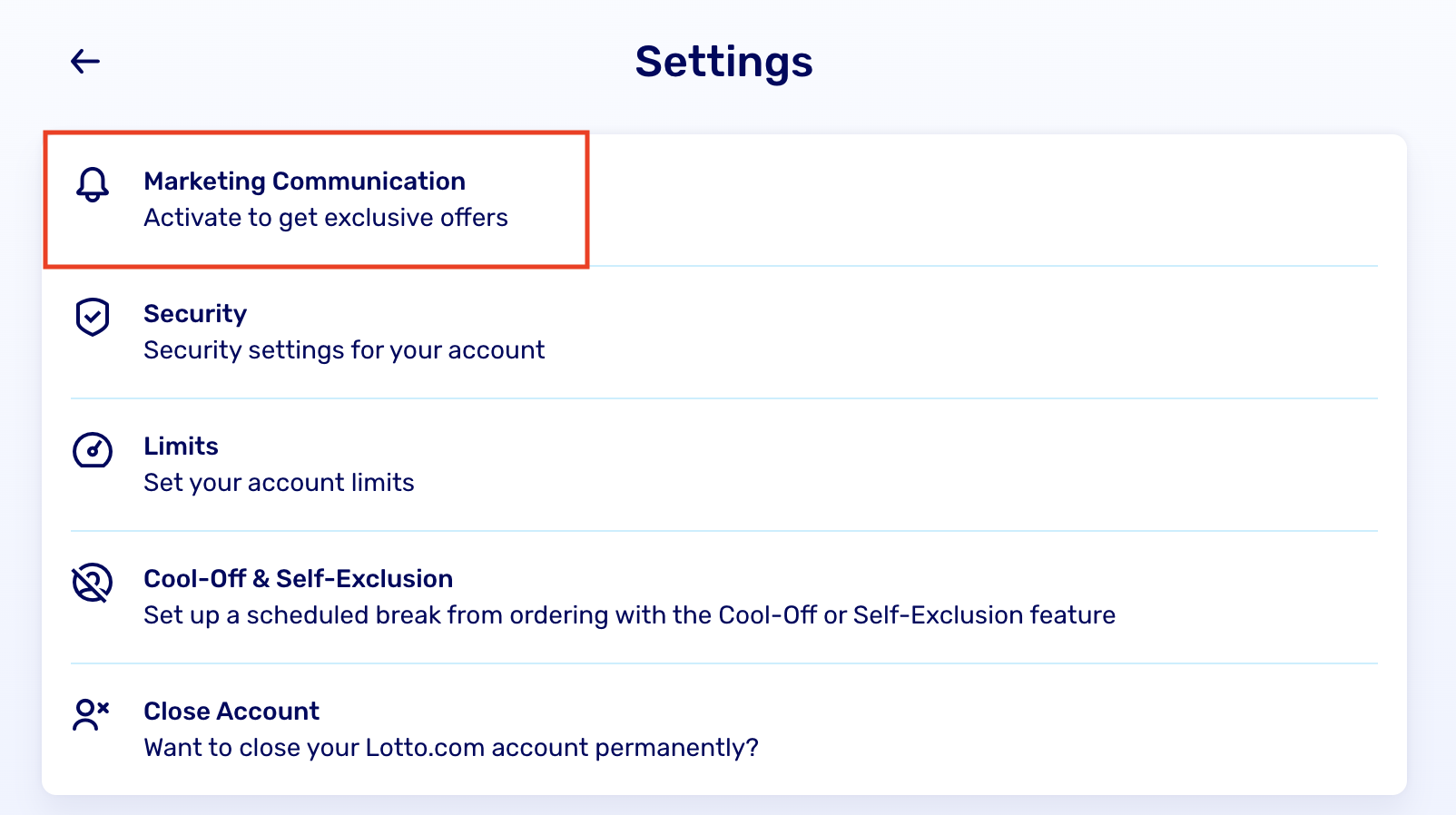1456x815 pixels.
Task: Click the Settings page title
Action: coord(723,62)
